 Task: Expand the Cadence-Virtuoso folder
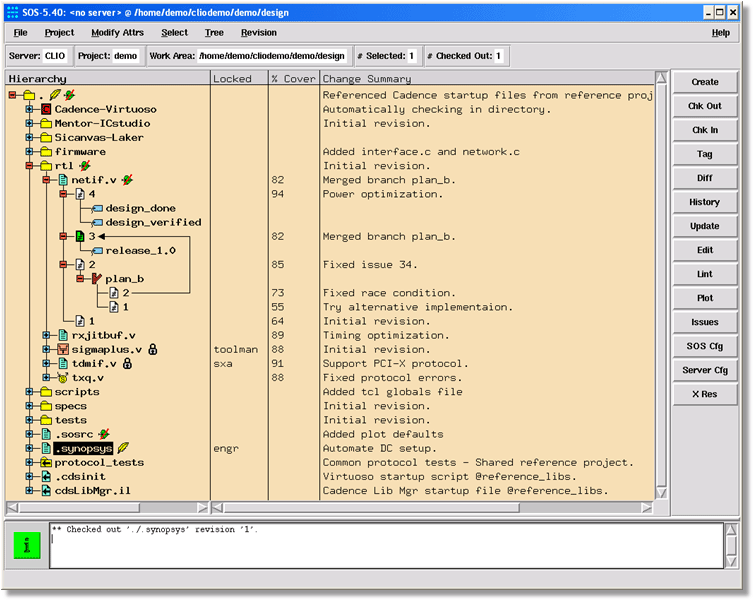(29, 109)
